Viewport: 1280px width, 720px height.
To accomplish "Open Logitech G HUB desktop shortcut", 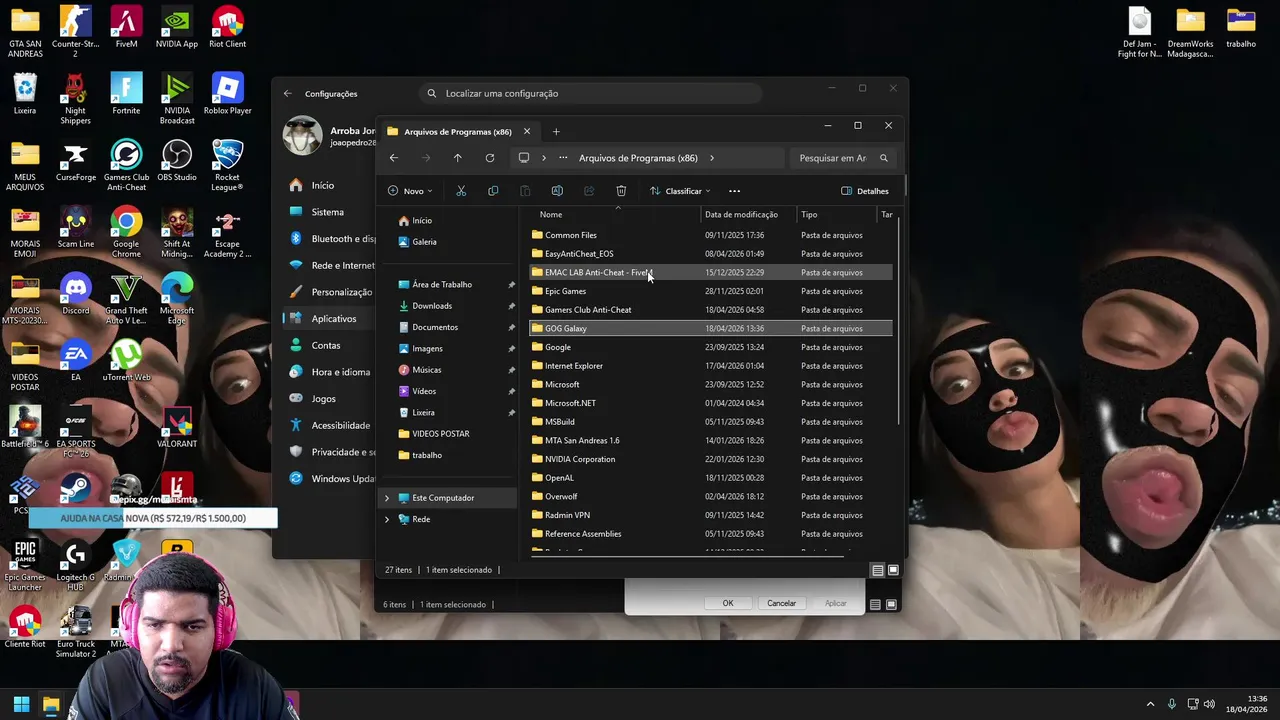I will 76,565.
